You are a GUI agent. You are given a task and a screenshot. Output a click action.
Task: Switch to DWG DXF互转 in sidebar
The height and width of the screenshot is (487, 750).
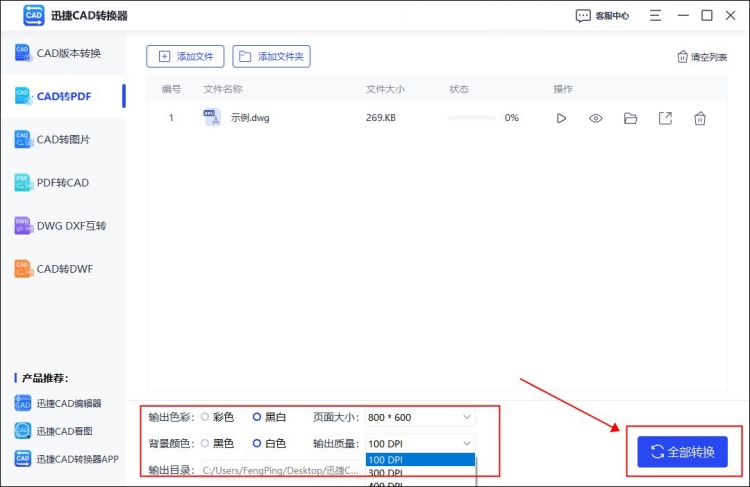point(63,225)
